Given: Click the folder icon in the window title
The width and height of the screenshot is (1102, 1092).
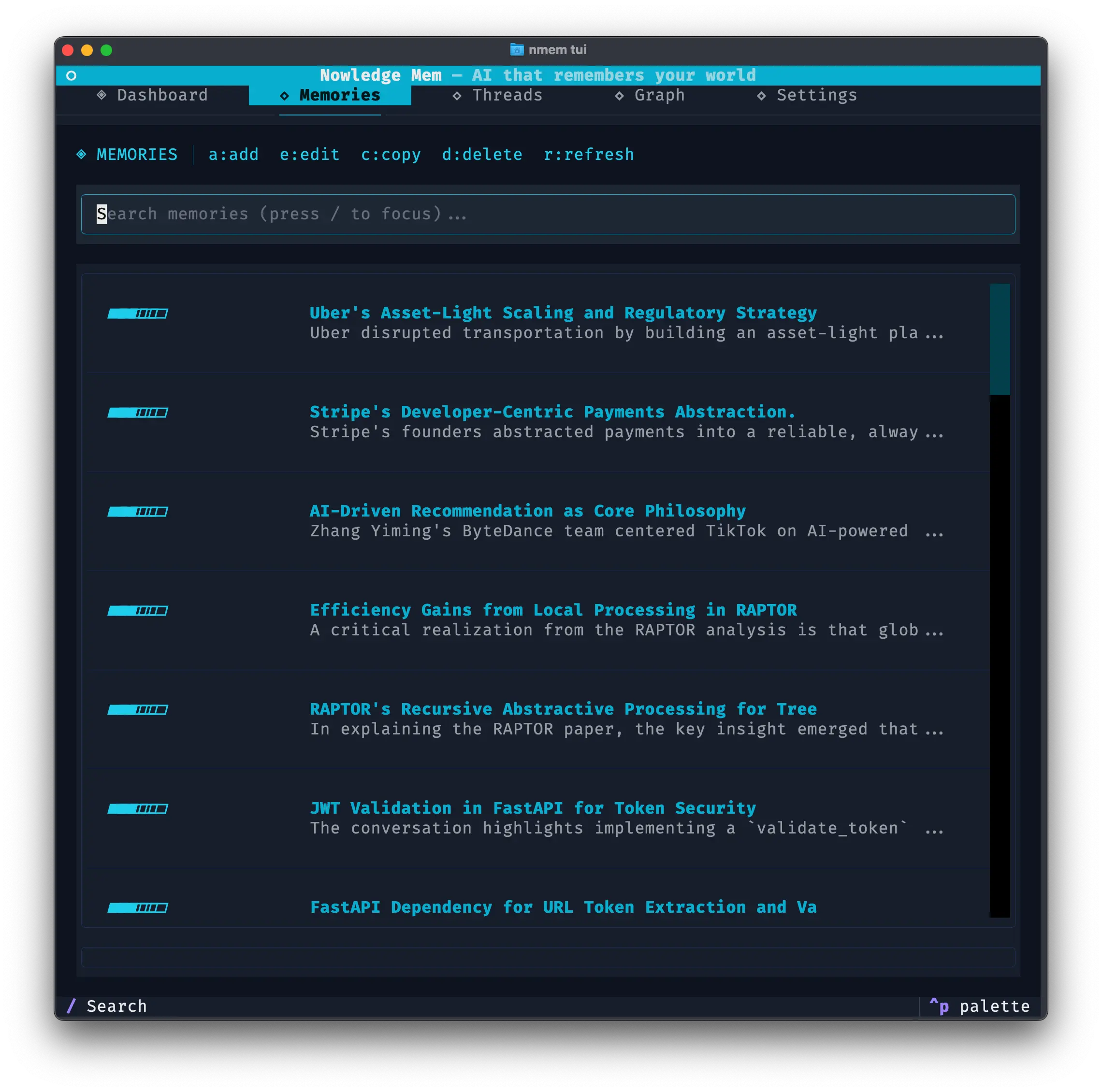Looking at the screenshot, I should point(517,50).
